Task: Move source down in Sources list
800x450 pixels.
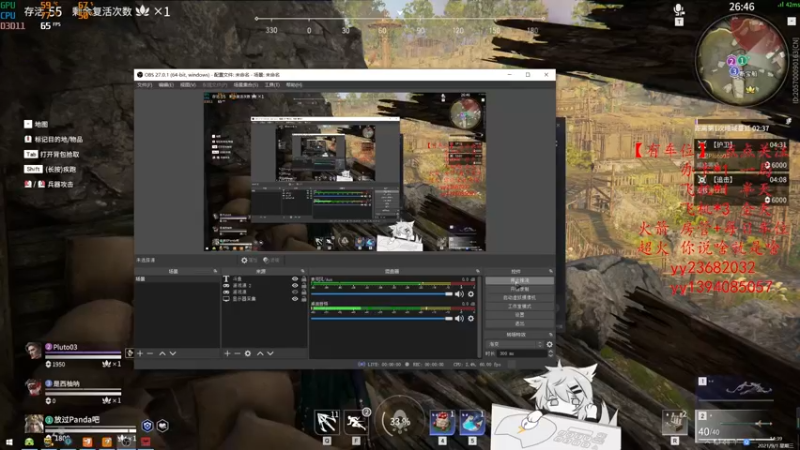Action: pos(270,353)
